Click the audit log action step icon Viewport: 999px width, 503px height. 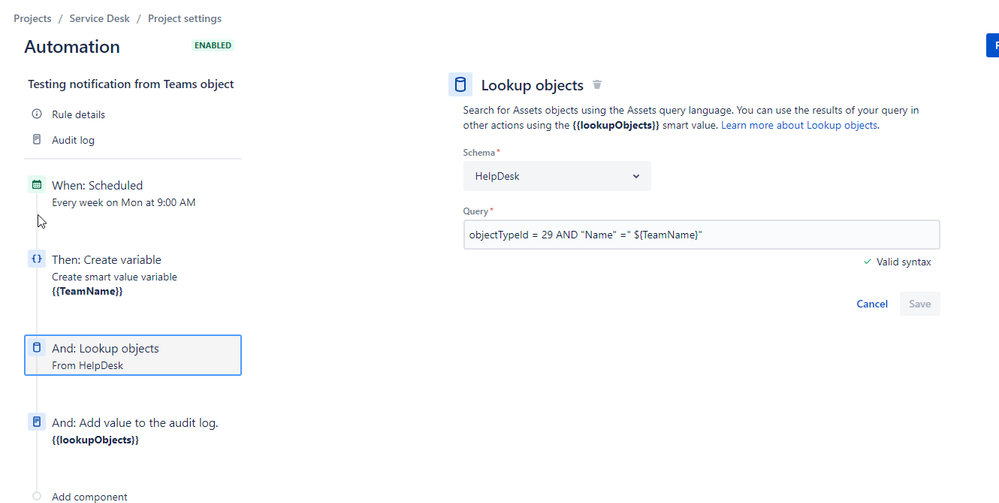37,421
